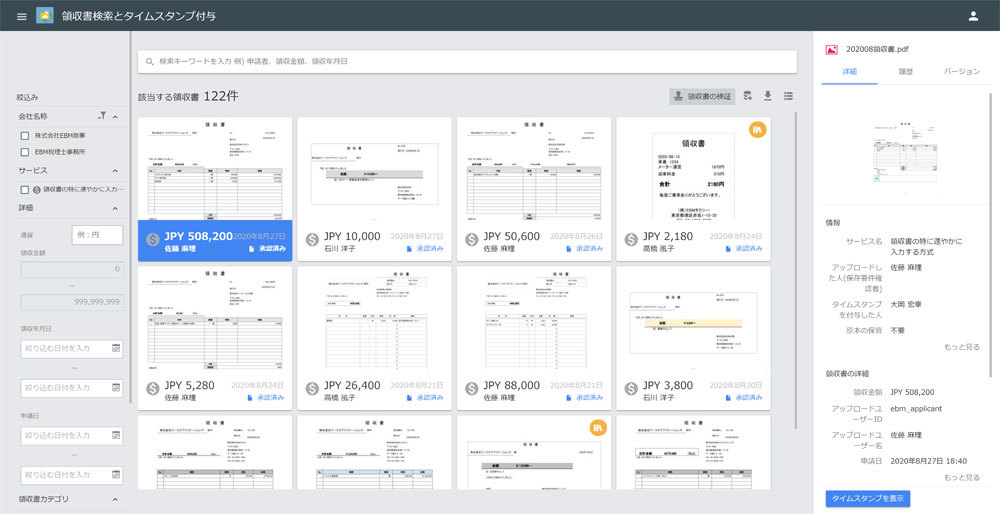The image size is (1000, 514).
Task: Collapse the 領収書カテゴリ filter section
Action: 115,499
